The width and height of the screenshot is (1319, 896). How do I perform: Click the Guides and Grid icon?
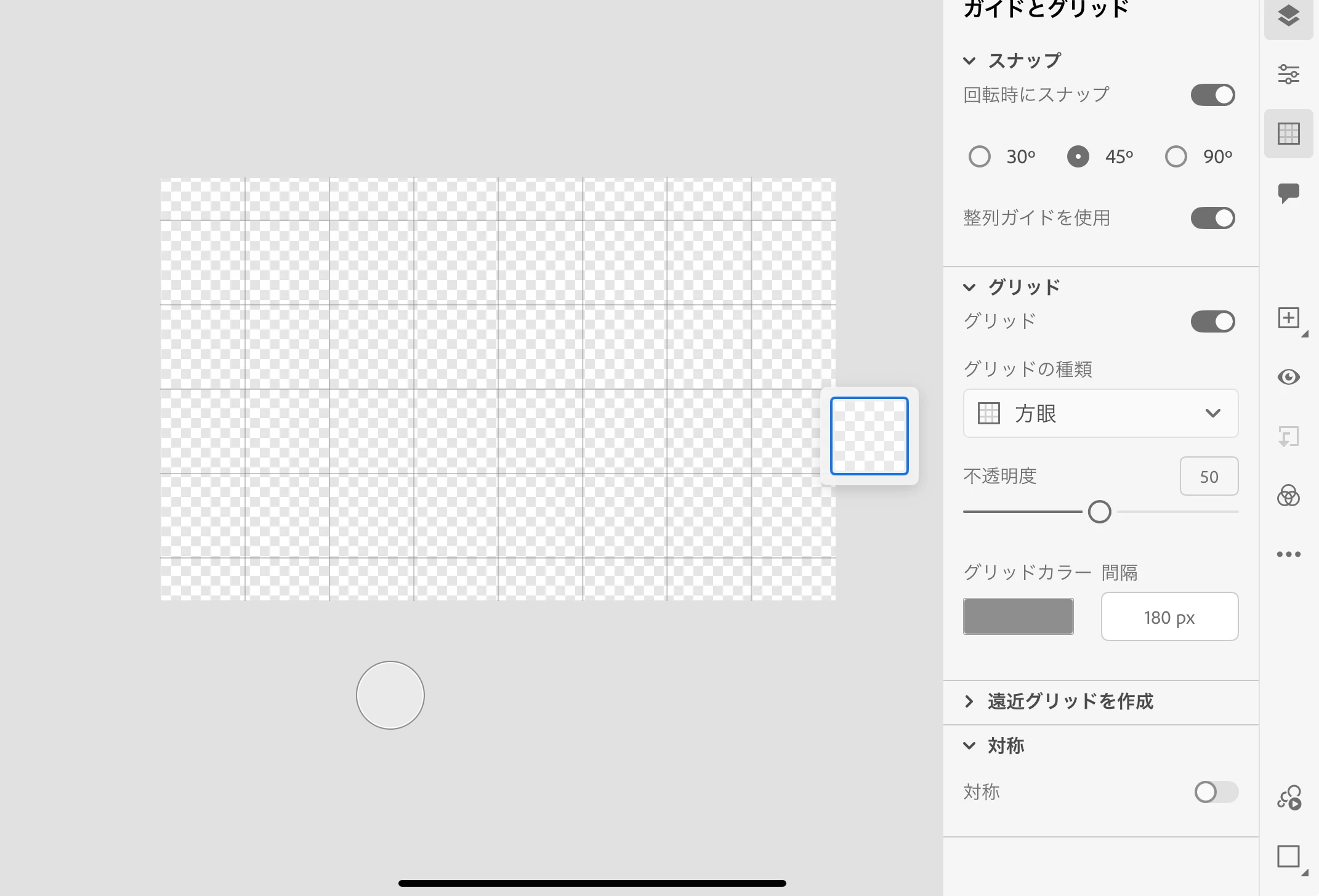click(x=1288, y=134)
